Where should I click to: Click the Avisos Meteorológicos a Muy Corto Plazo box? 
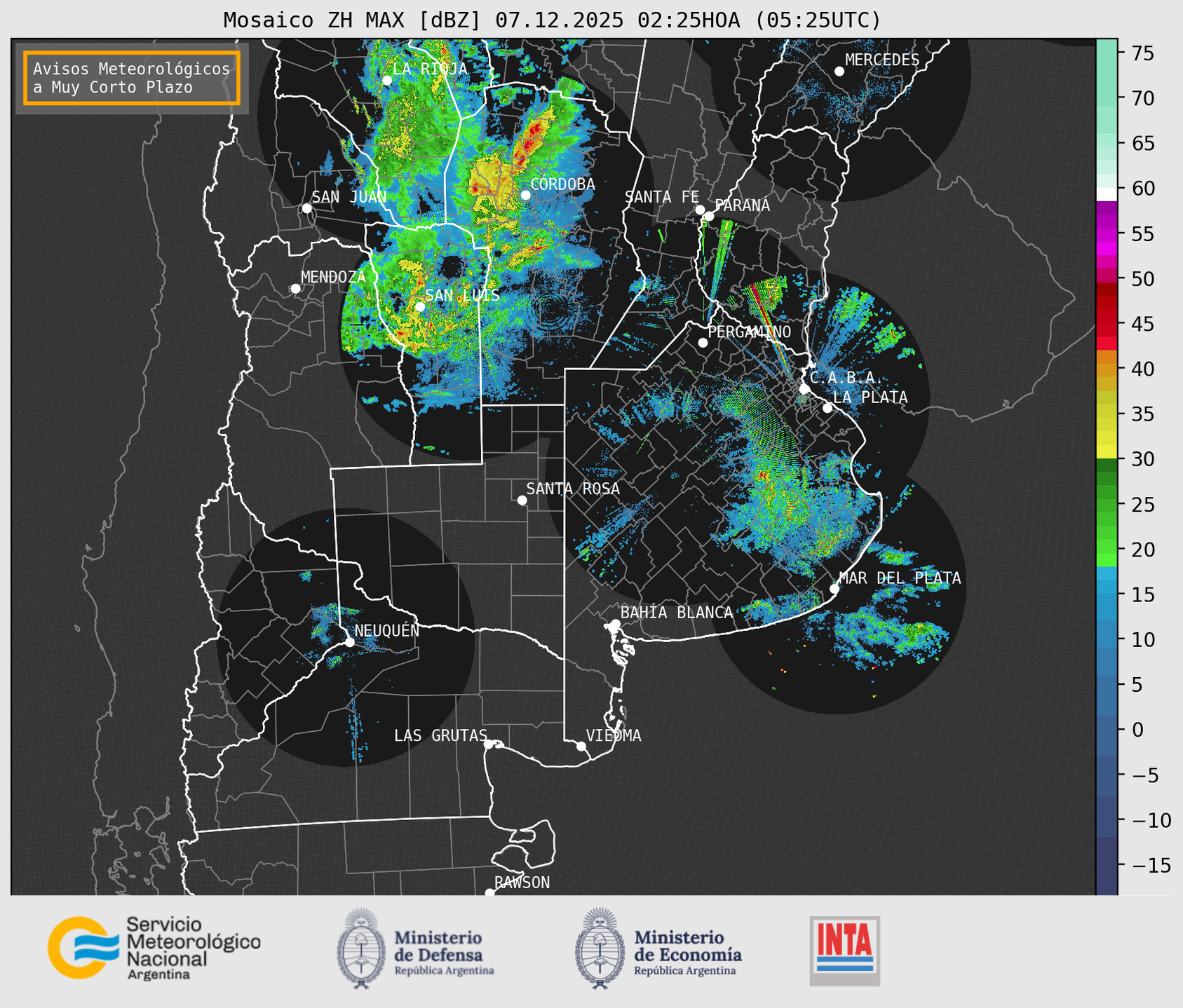(132, 78)
